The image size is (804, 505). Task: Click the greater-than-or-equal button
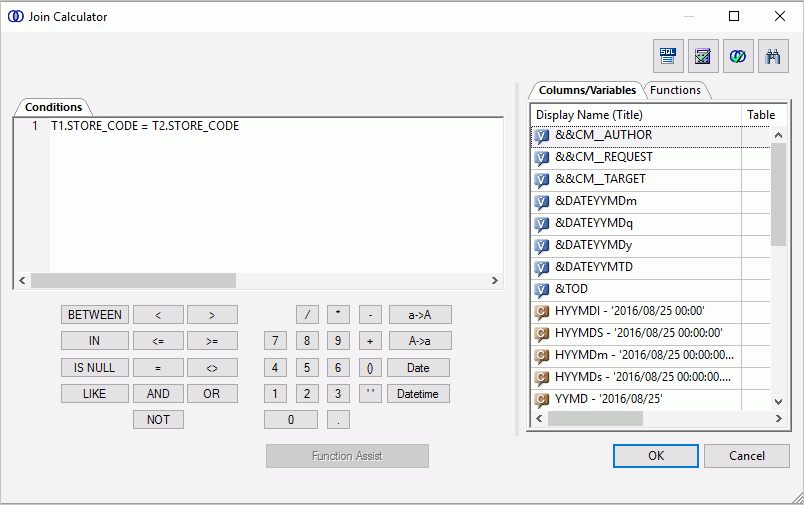212,341
